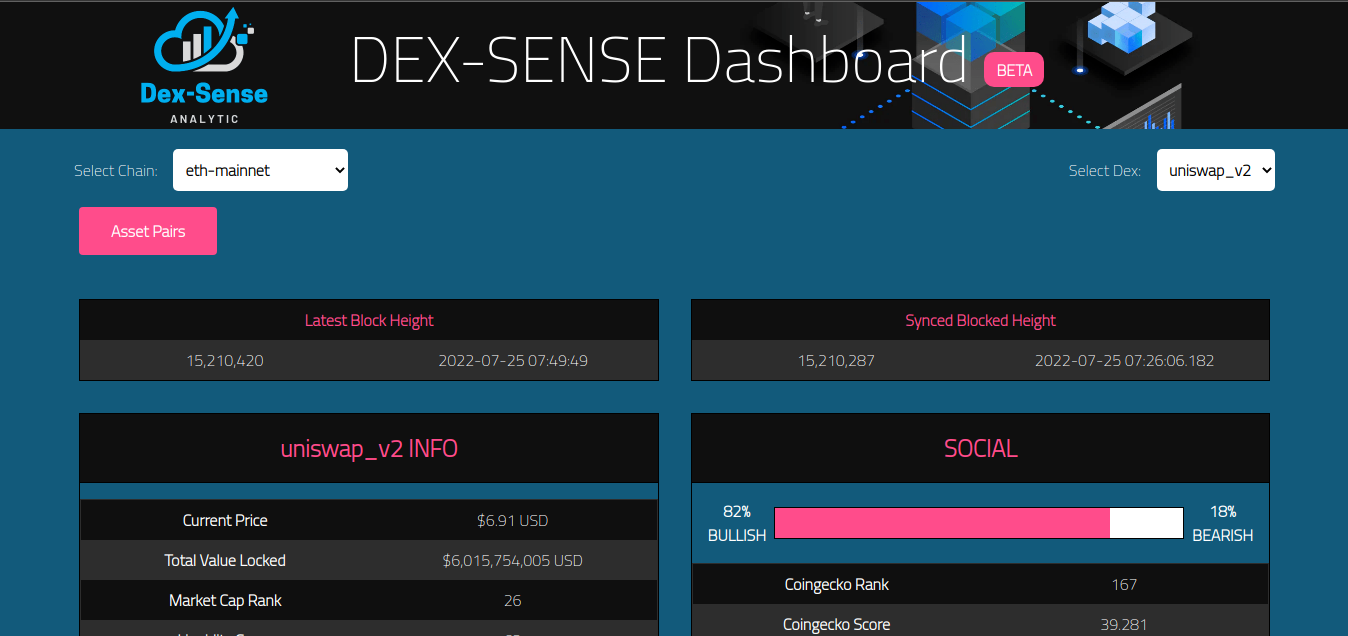The height and width of the screenshot is (636, 1348).
Task: Select the Market Cap Rank row
Action: coord(369,601)
